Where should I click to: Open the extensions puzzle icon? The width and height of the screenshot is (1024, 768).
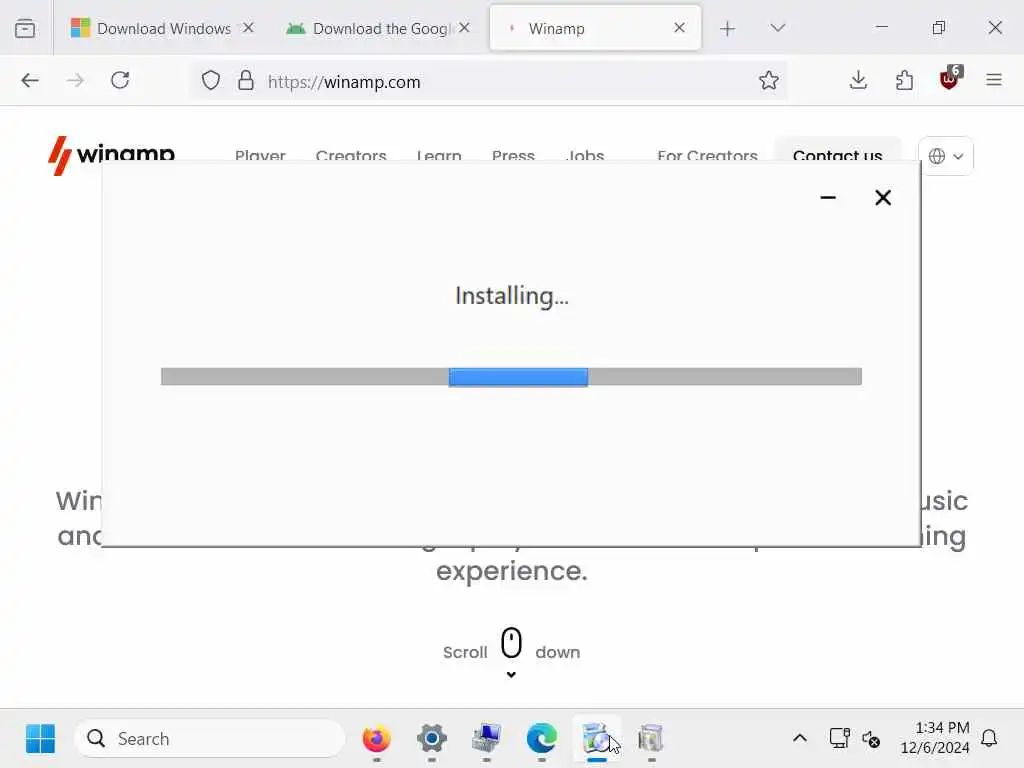point(904,80)
